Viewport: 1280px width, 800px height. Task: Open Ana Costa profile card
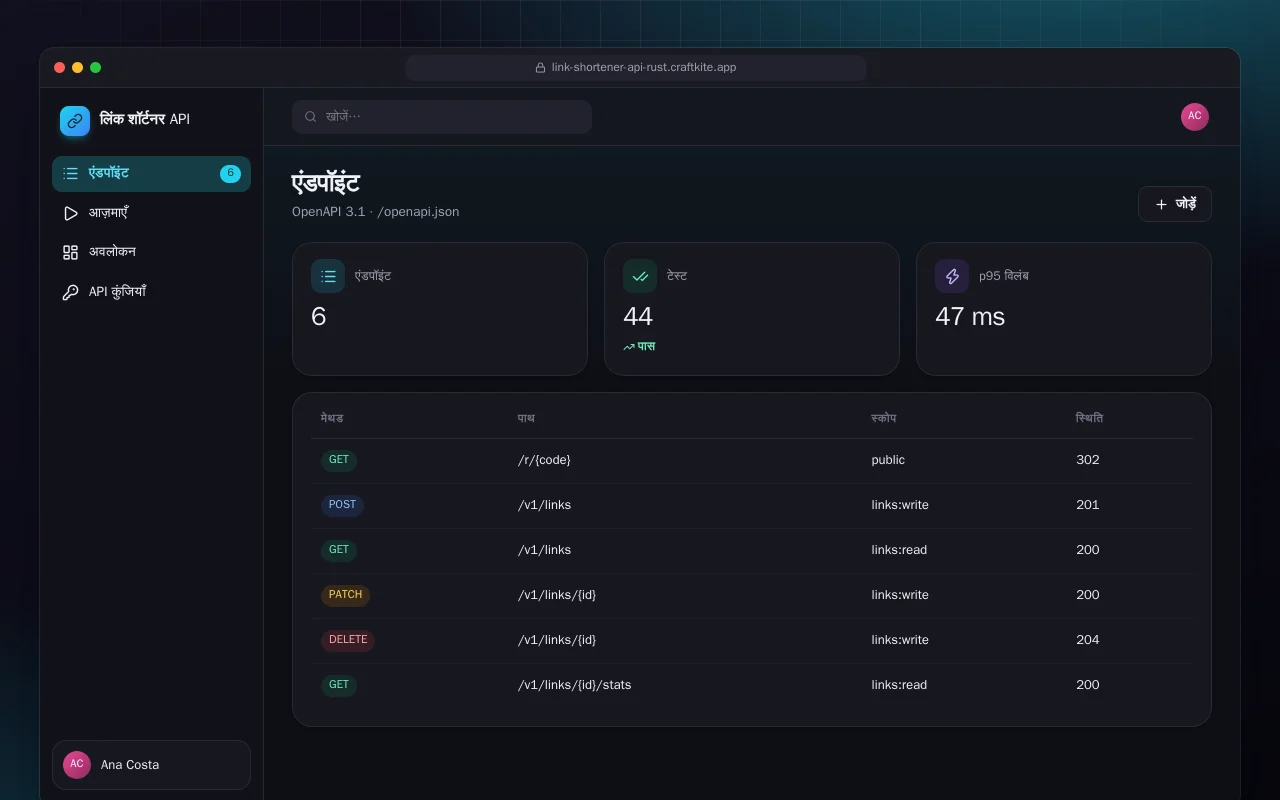[x=151, y=765]
